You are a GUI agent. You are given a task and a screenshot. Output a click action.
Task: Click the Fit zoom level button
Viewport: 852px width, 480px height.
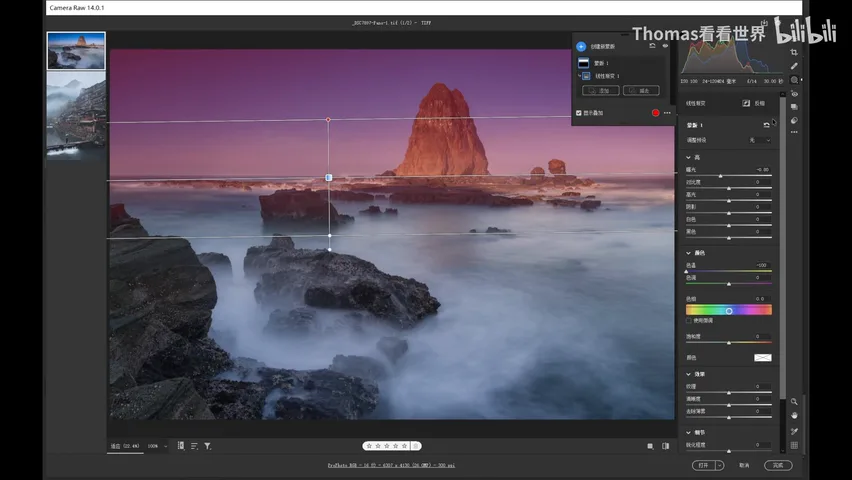click(125, 446)
